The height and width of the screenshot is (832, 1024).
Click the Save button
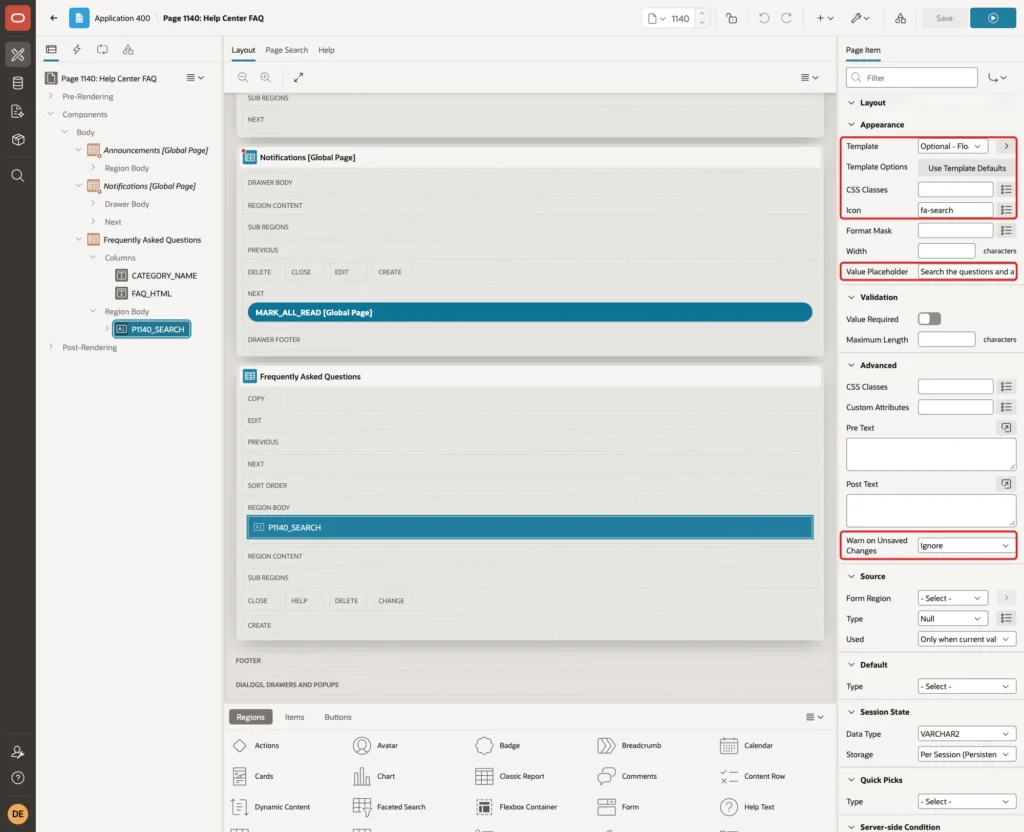click(x=944, y=18)
